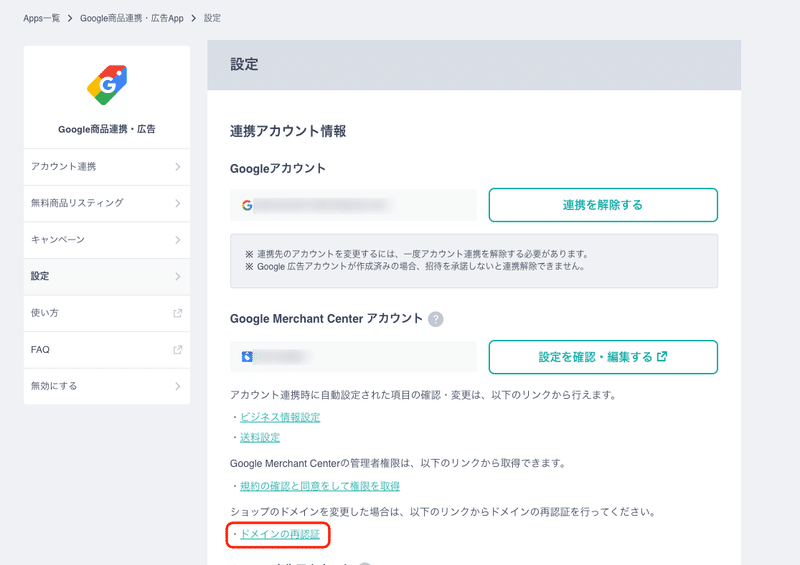The width and height of the screenshot is (800, 565).
Task: Open FAQ in the sidebar
Action: [107, 350]
